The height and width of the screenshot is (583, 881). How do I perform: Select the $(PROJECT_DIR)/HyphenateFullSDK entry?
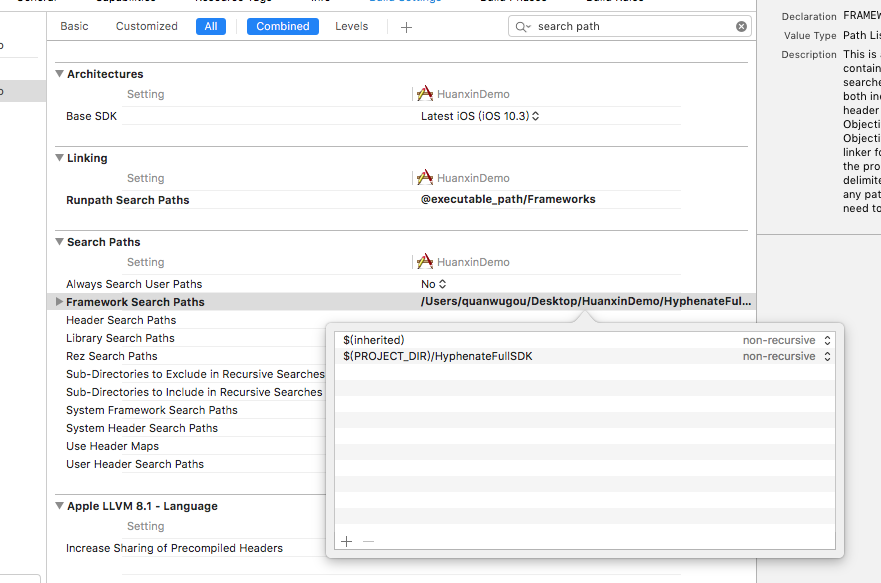(x=438, y=357)
